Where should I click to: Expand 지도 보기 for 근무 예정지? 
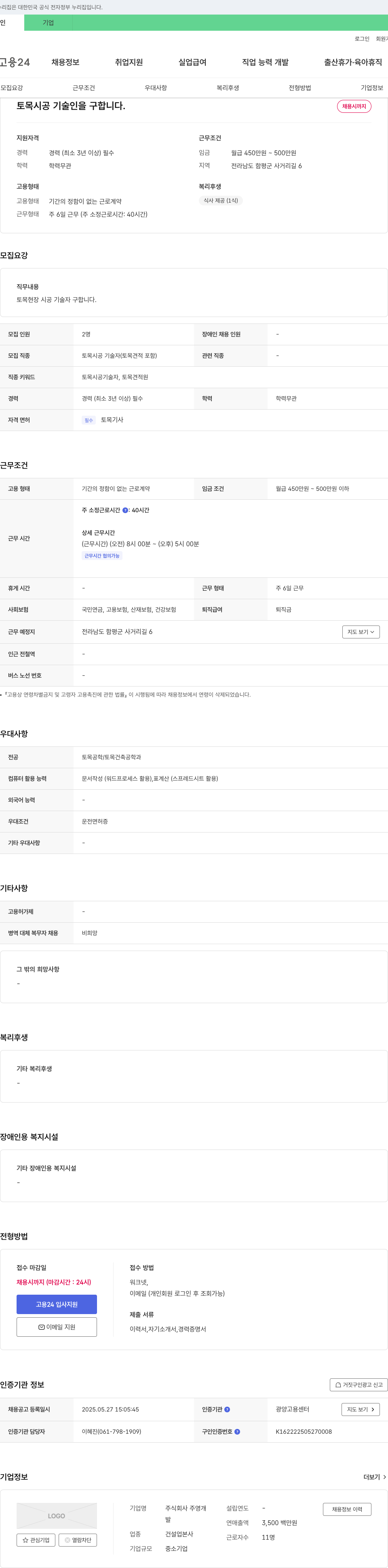tap(361, 632)
